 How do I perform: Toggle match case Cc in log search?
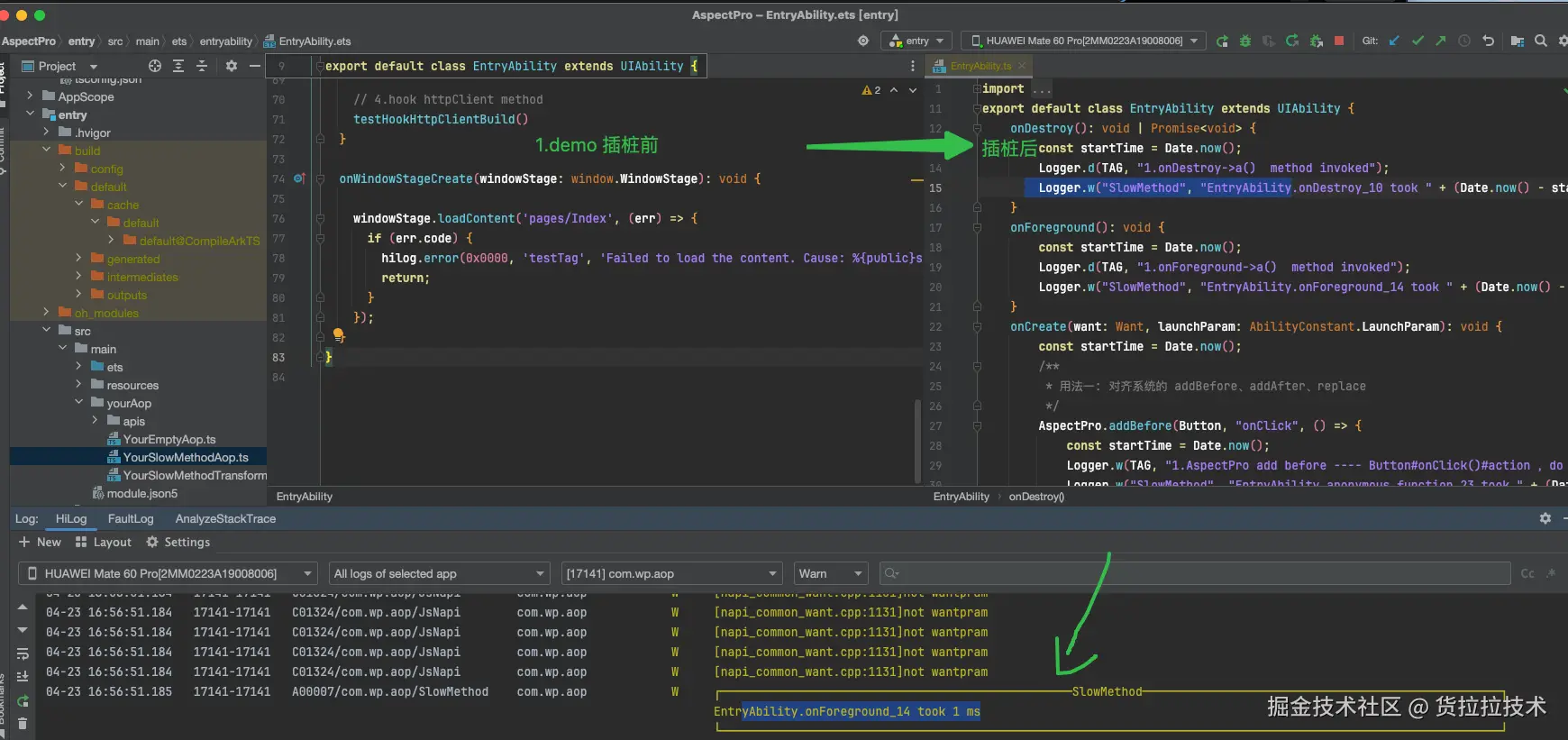1527,573
